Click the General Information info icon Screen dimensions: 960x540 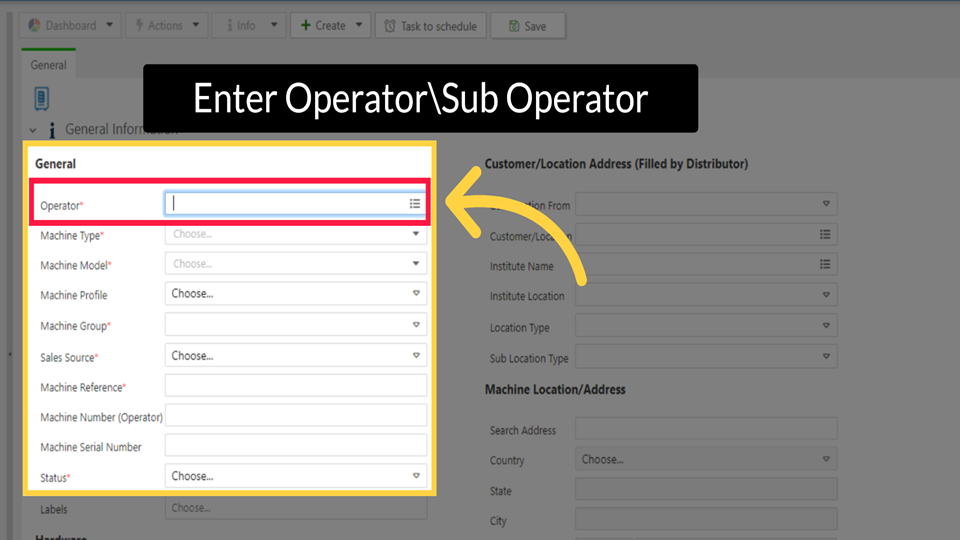tap(51, 131)
